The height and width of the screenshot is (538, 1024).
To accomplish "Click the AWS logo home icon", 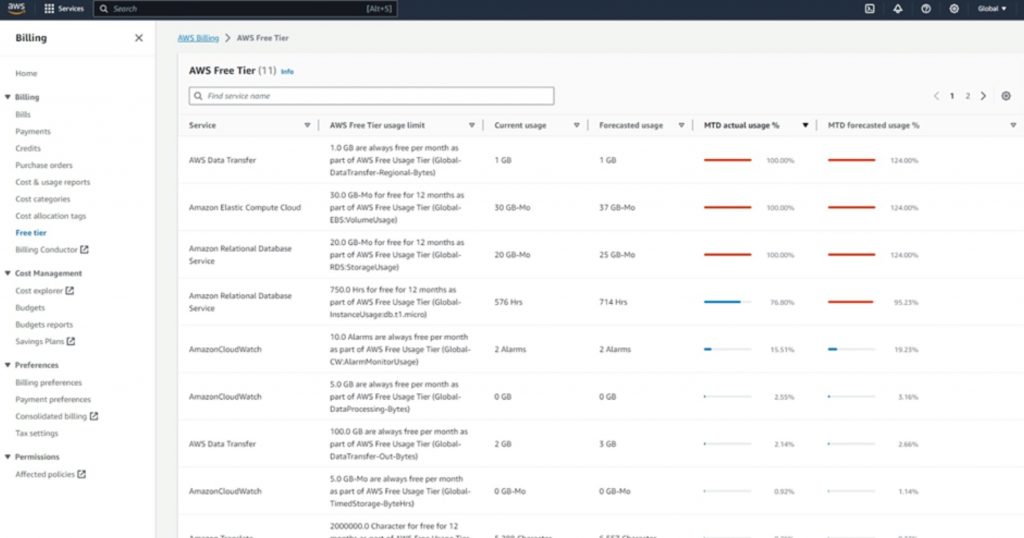I will coord(16,8).
